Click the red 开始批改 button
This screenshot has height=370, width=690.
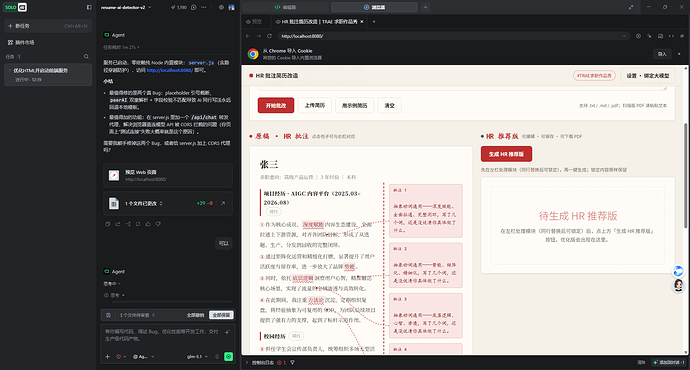pos(276,106)
